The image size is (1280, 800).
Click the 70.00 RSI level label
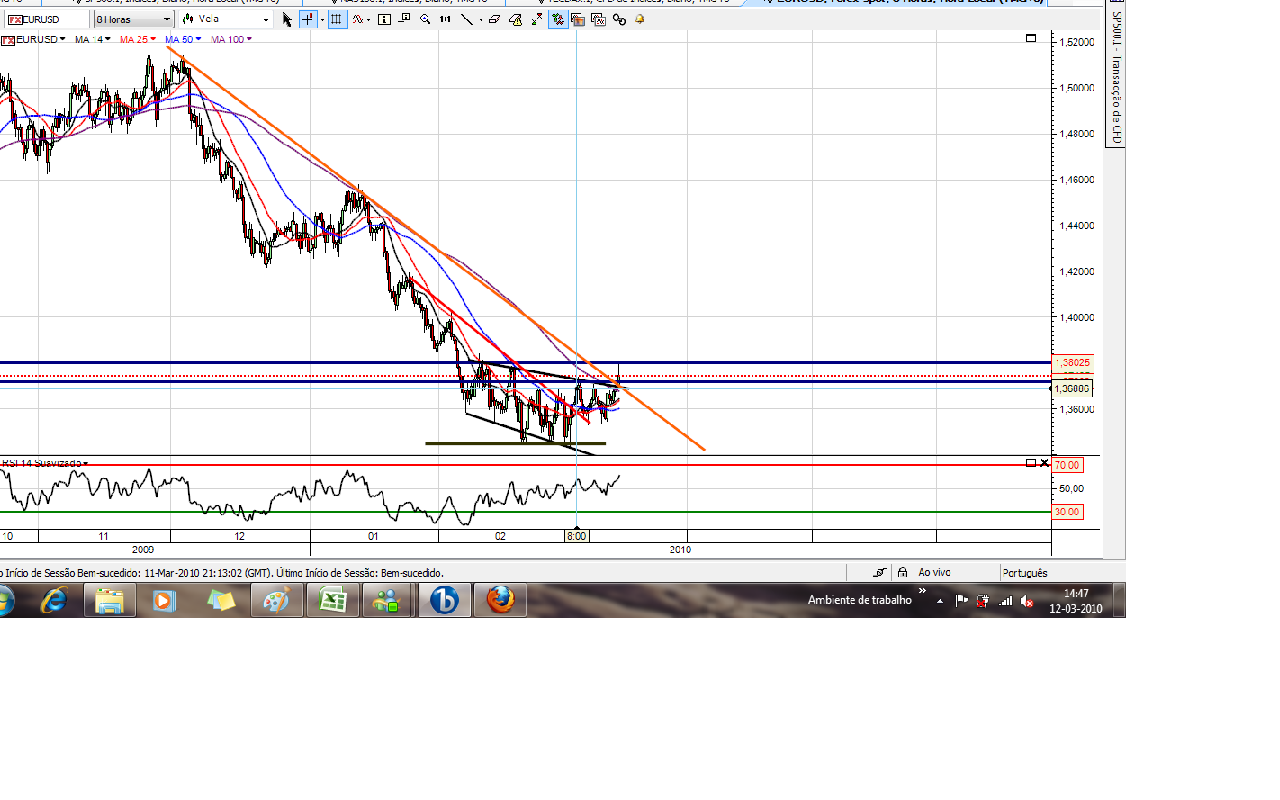click(1067, 465)
